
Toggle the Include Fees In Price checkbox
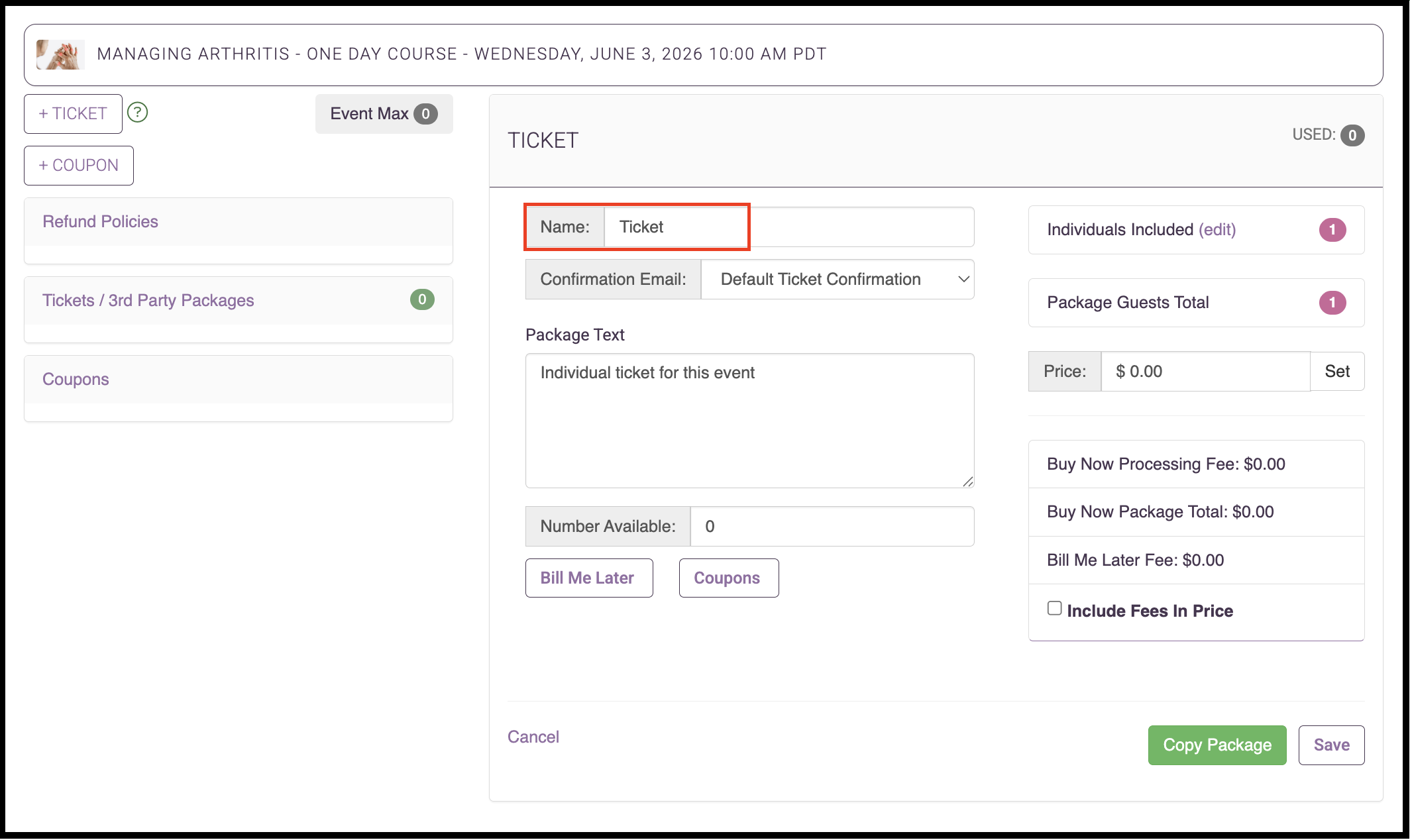tap(1054, 609)
